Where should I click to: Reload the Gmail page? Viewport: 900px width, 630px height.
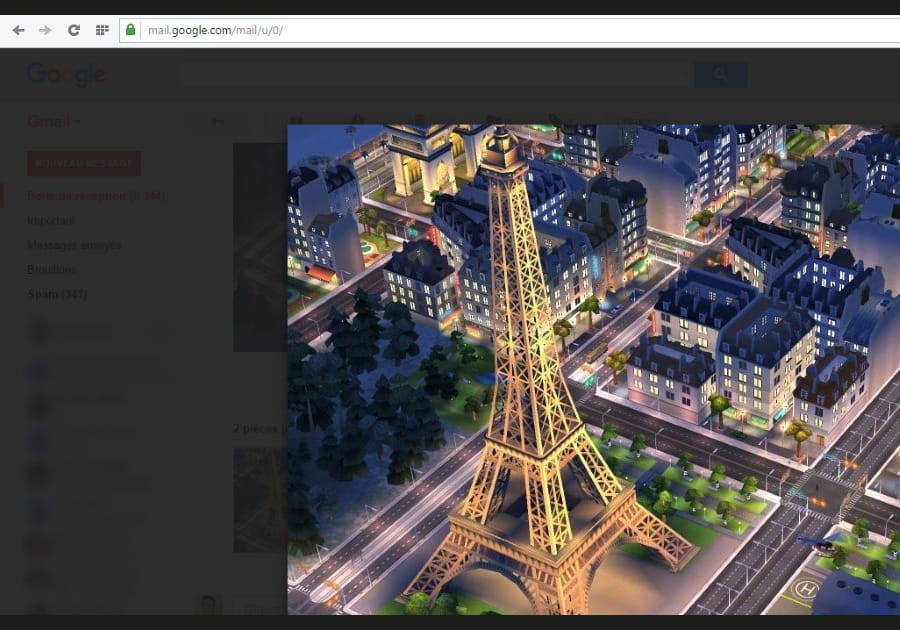73,30
